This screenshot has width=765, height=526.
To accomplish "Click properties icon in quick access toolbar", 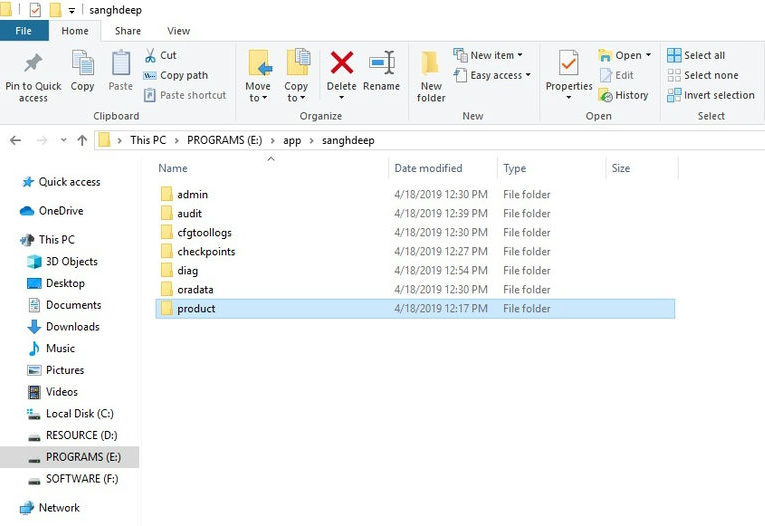I will point(35,9).
